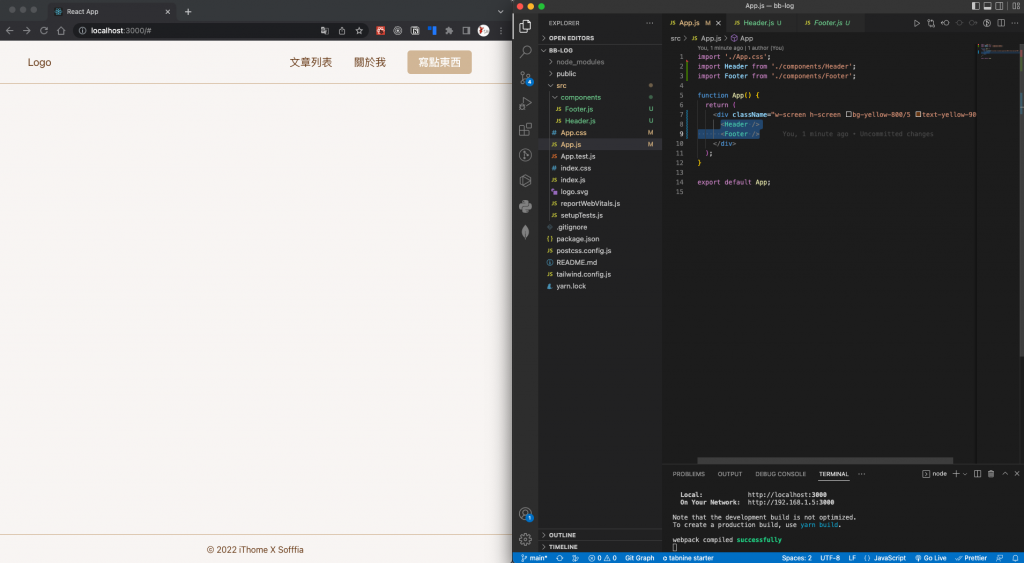Viewport: 1024px width, 563px height.
Task: Toggle Go Live server in status bar
Action: click(x=931, y=558)
